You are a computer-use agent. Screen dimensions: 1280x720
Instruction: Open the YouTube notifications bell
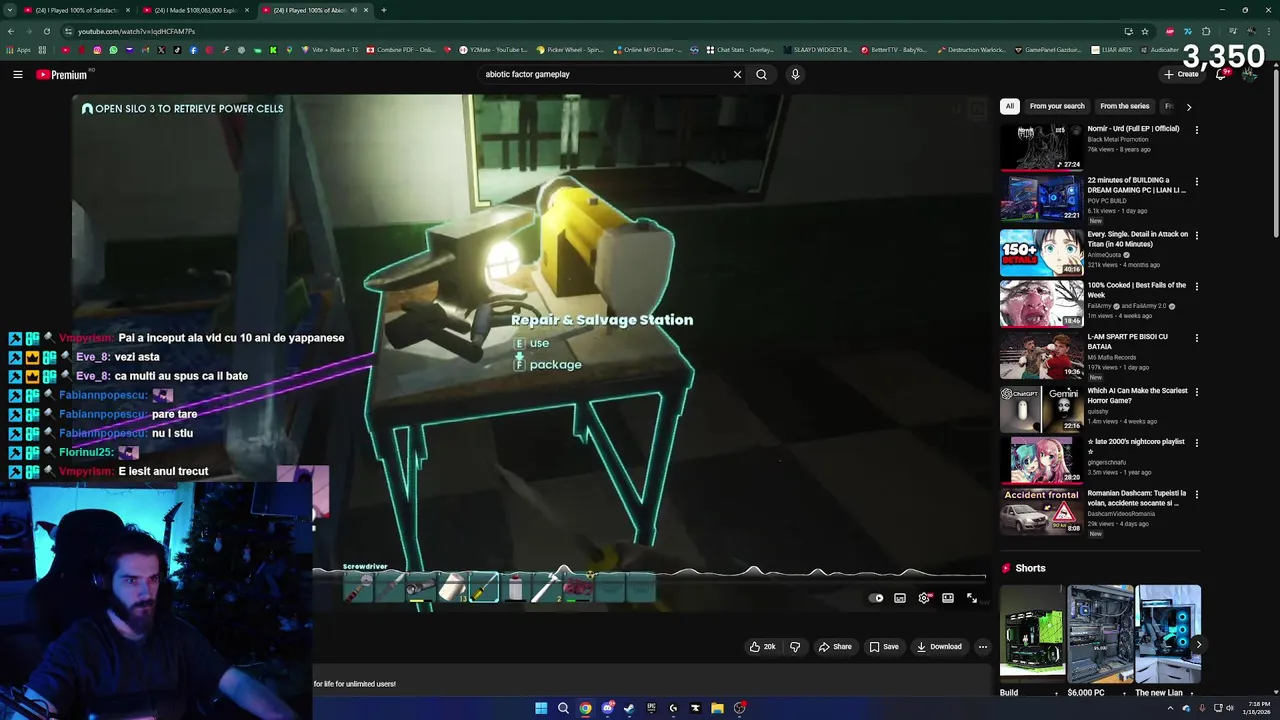pyautogui.click(x=1221, y=74)
